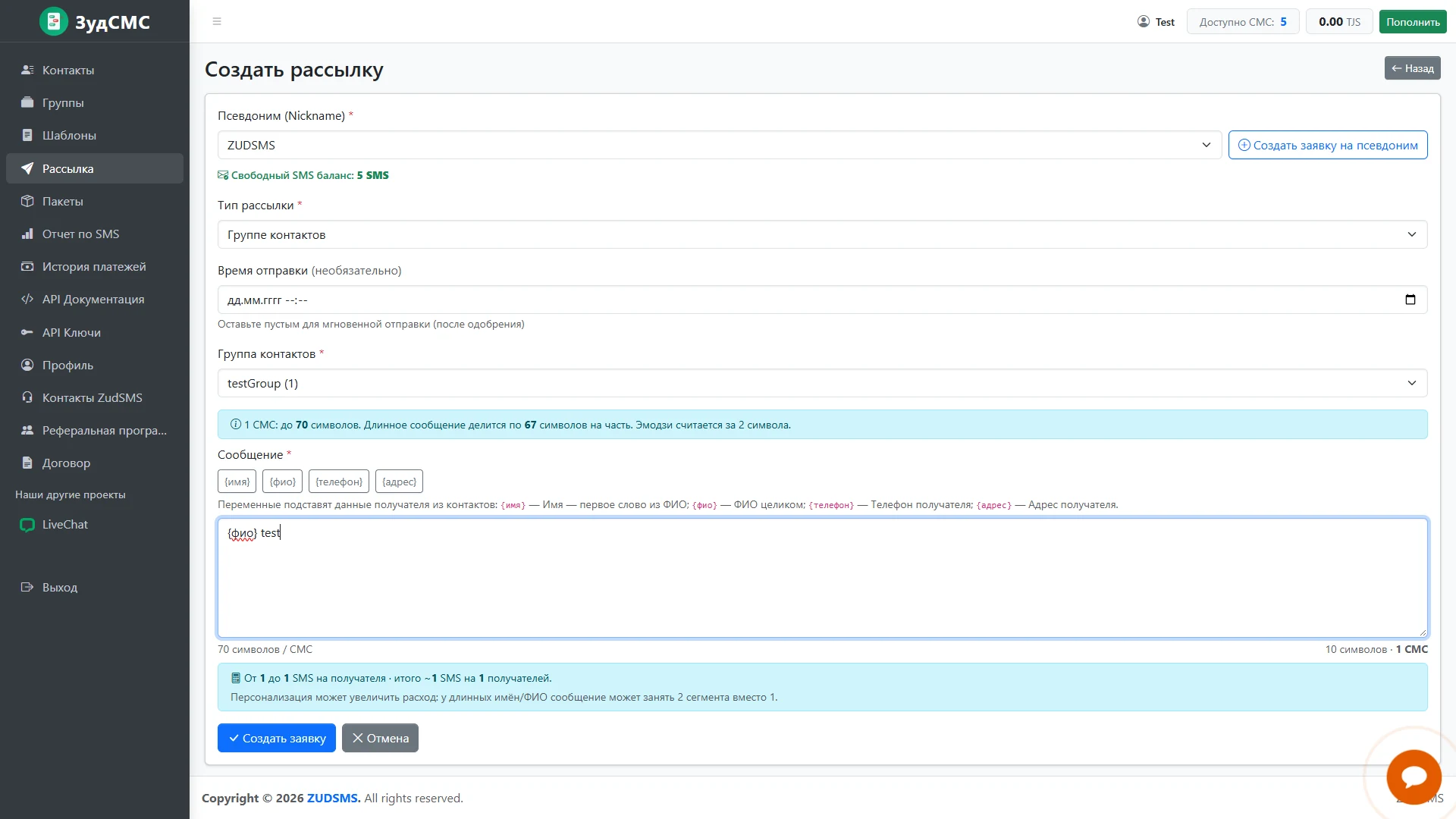Insert the {фио} variable tag
The height and width of the screenshot is (819, 1456).
(x=283, y=482)
